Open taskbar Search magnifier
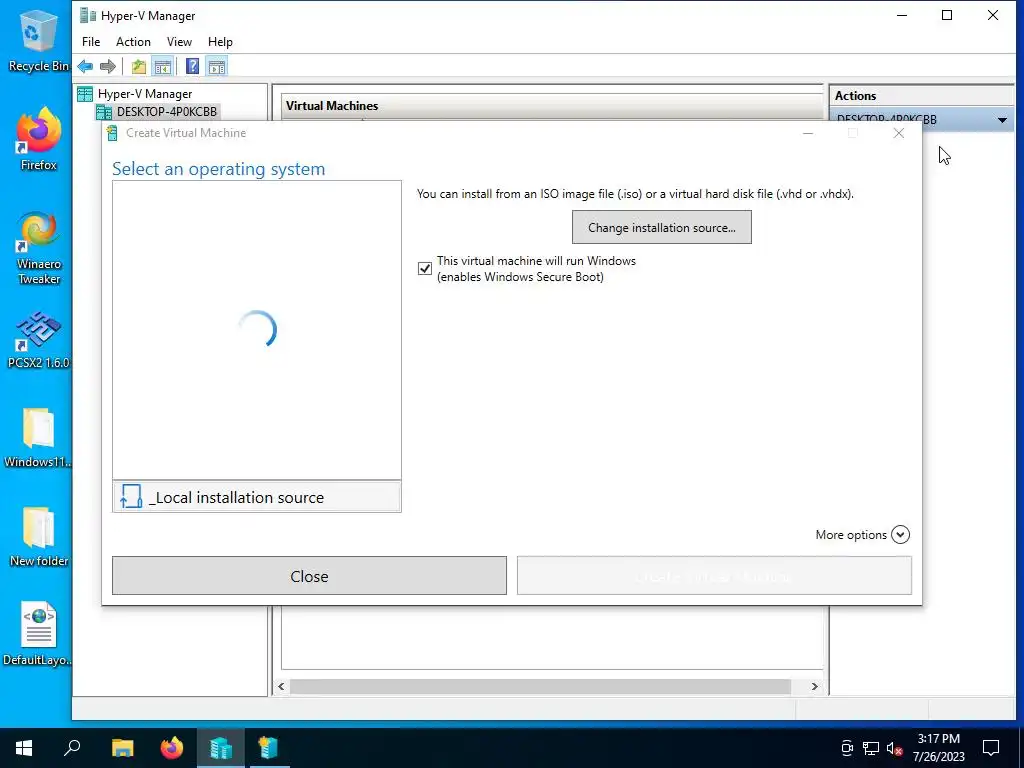Viewport: 1024px width, 768px height. click(72, 748)
